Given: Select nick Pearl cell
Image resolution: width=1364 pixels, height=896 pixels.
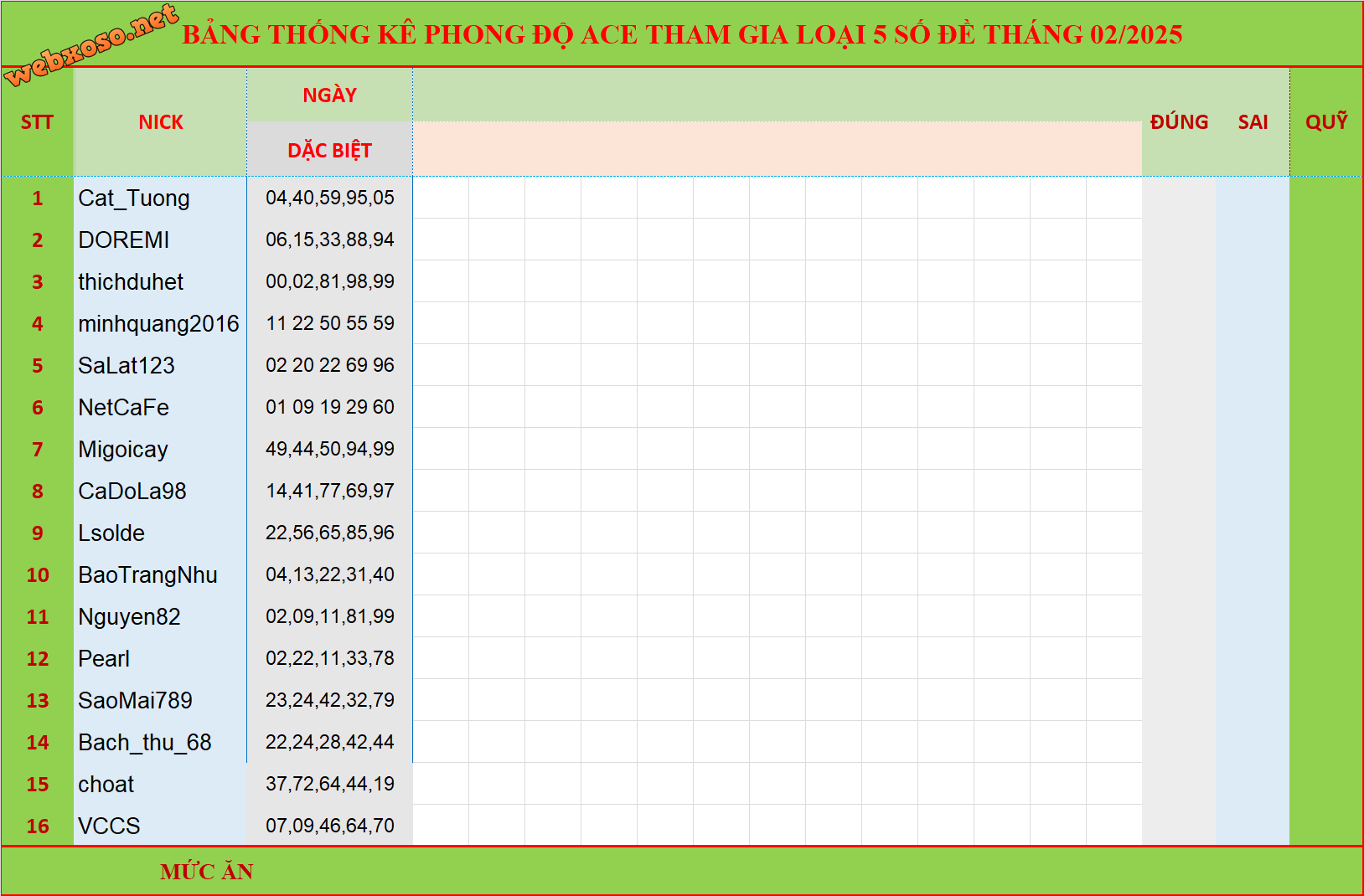Looking at the screenshot, I should click(161, 658).
